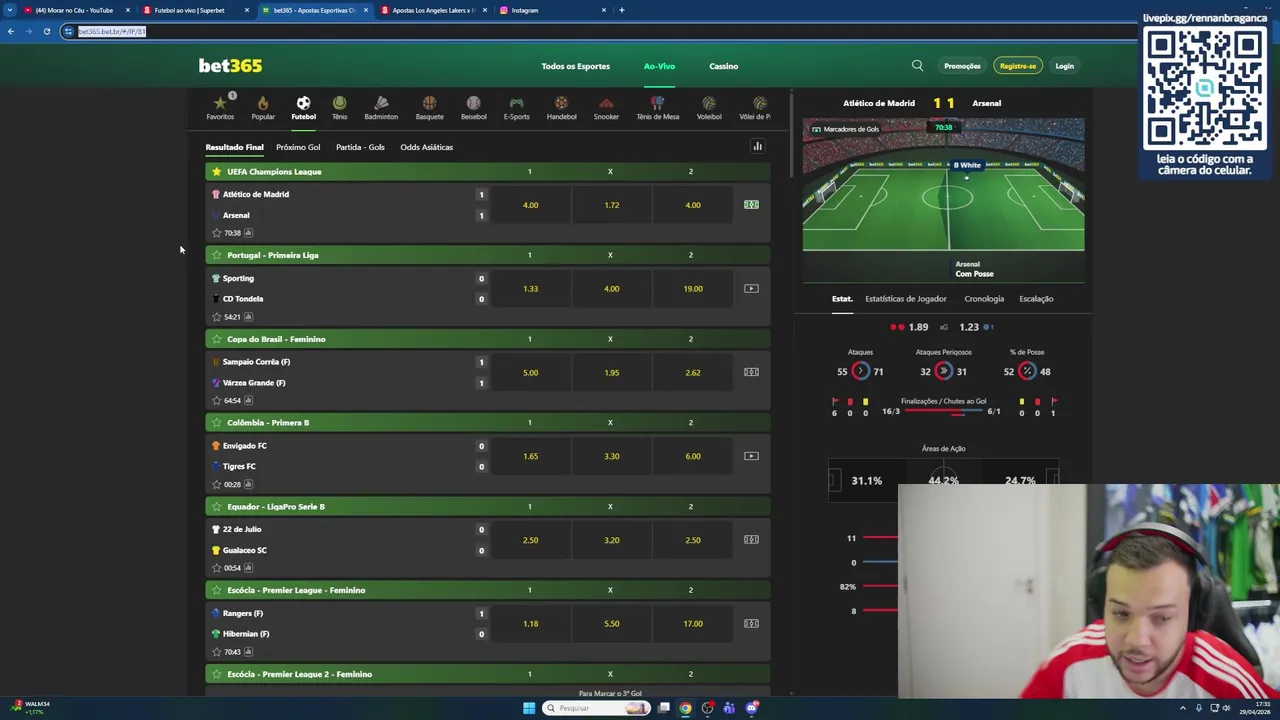Open match tracker icon for Atlético de Madrid
This screenshot has width=1280, height=720.
751,205
